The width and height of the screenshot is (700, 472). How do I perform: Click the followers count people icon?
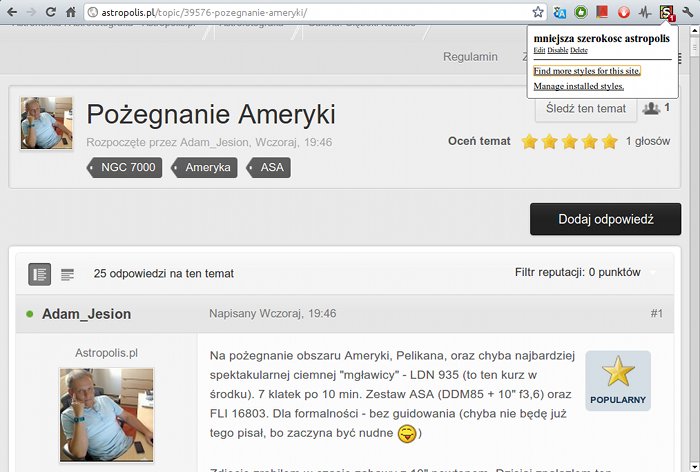pos(651,108)
